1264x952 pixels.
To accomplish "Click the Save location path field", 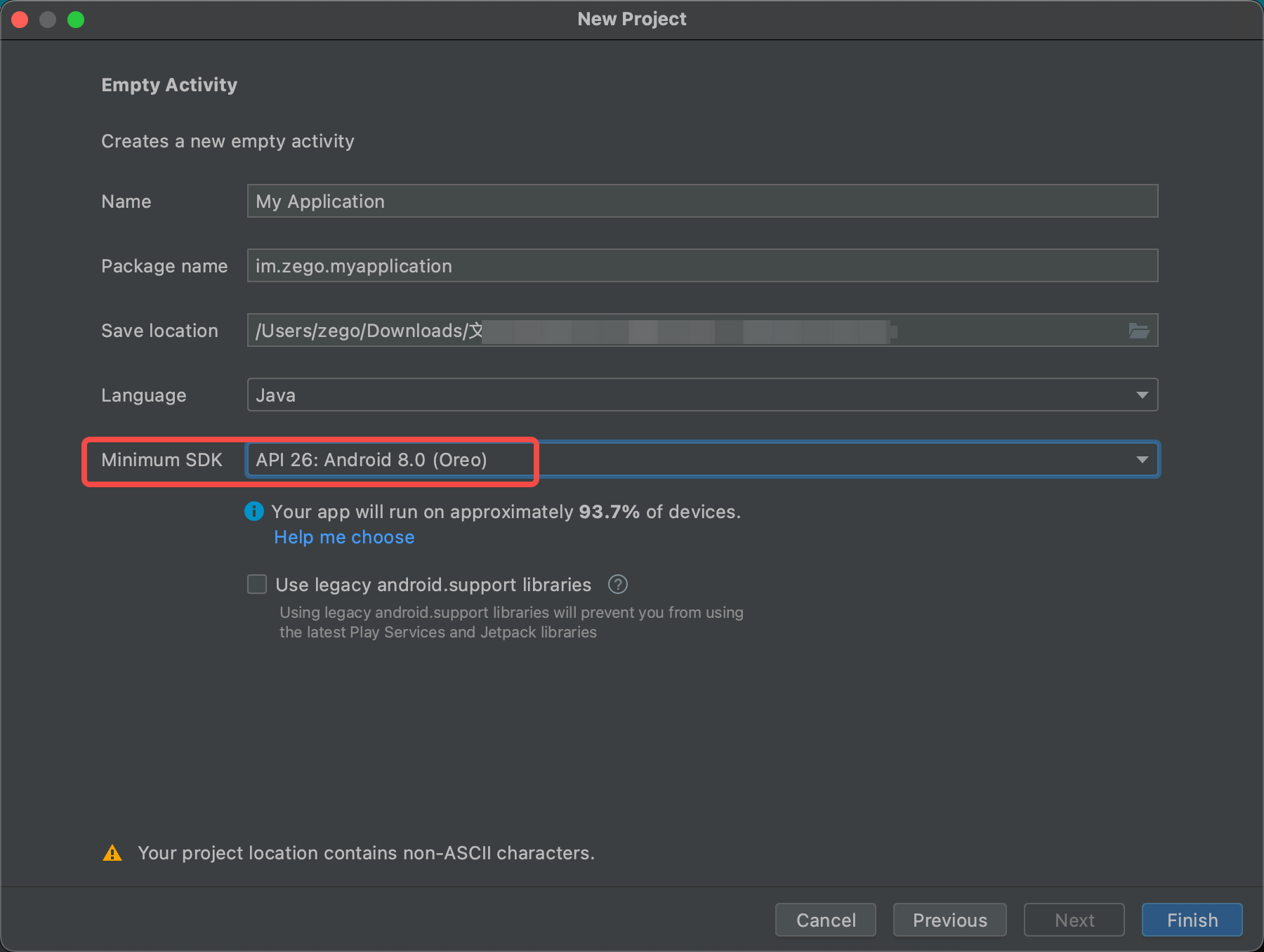I will point(702,330).
